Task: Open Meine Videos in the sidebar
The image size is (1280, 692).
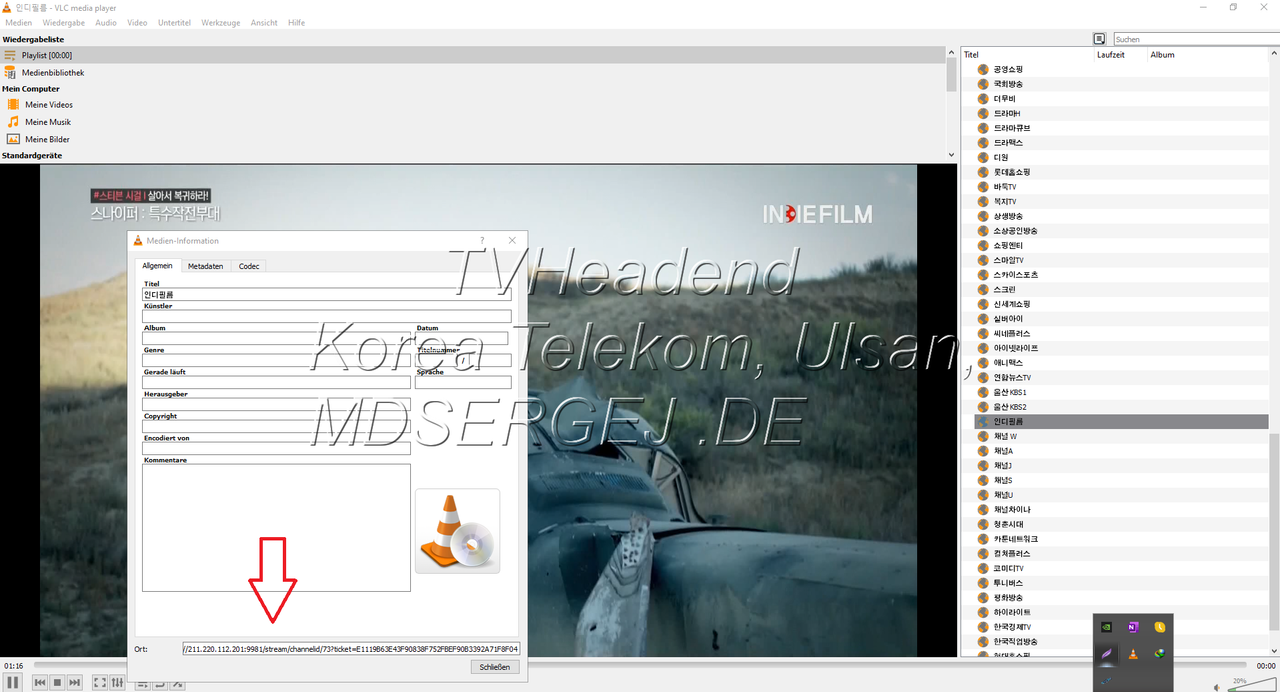Action: tap(48, 104)
